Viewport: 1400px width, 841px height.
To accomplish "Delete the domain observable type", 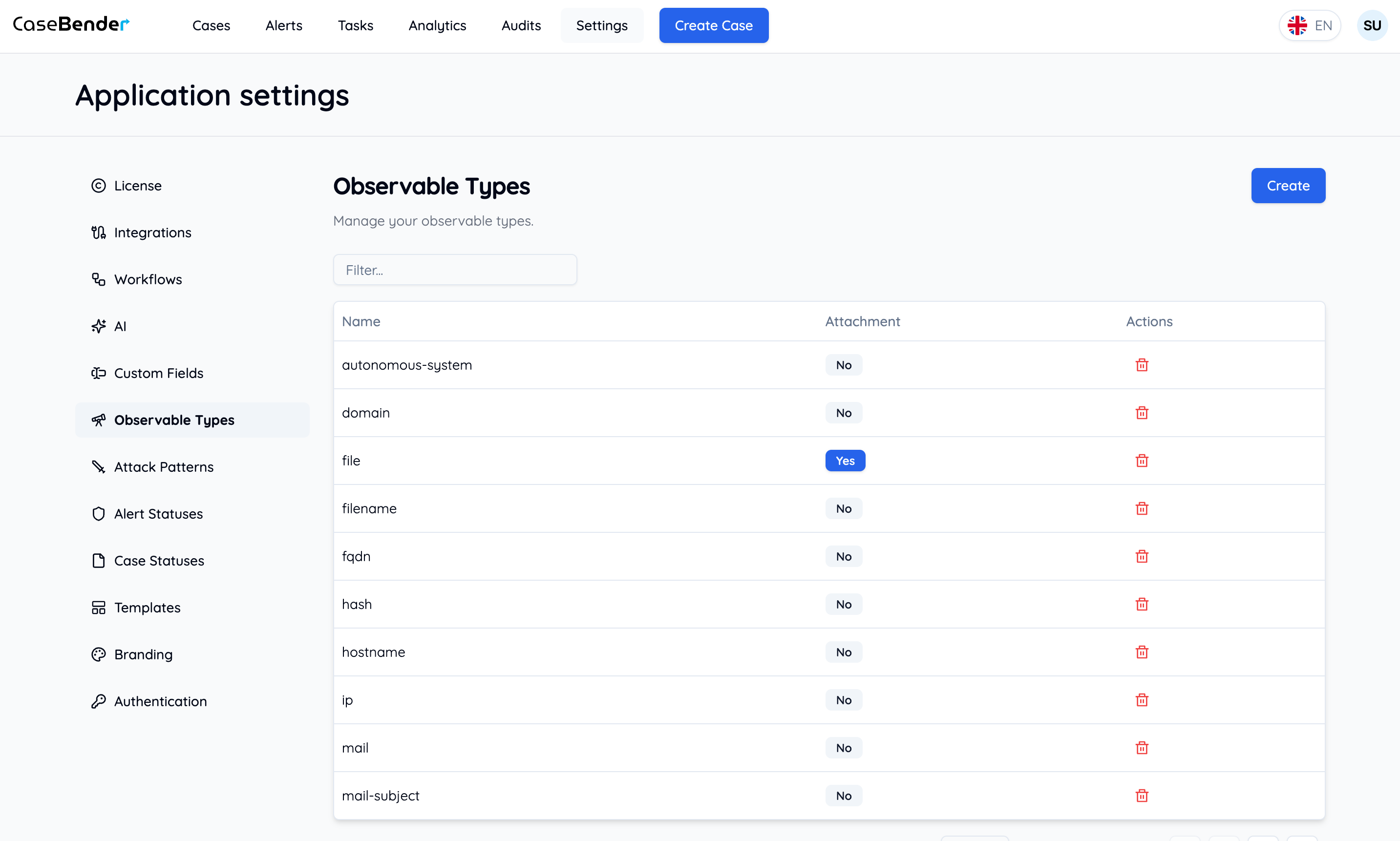I will (1142, 413).
